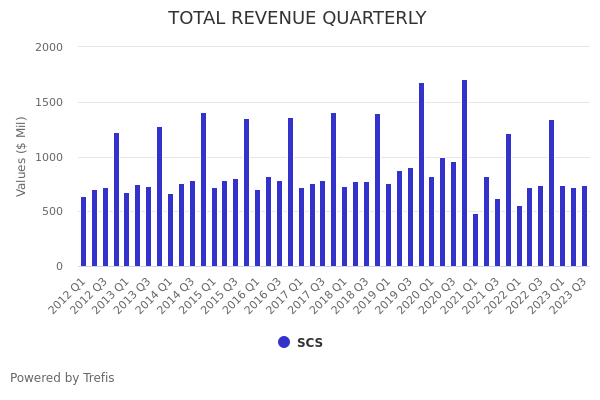Toggle the SCS series legend label
This screenshot has height=400, width=600.
[309, 343]
